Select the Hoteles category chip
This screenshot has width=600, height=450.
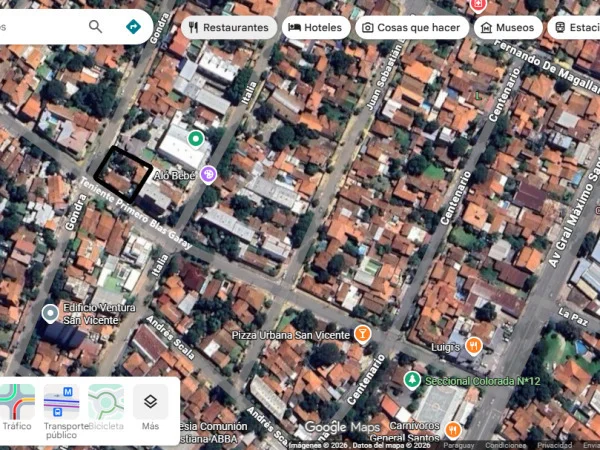316,28
